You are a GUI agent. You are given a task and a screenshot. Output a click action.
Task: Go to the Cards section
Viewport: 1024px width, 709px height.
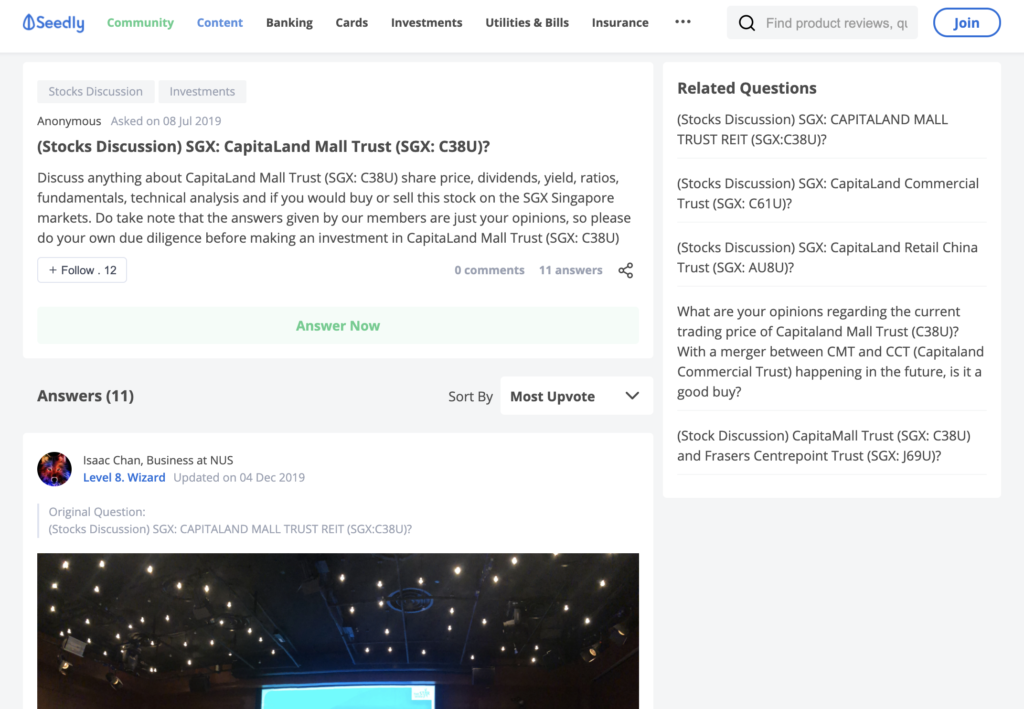tap(352, 23)
